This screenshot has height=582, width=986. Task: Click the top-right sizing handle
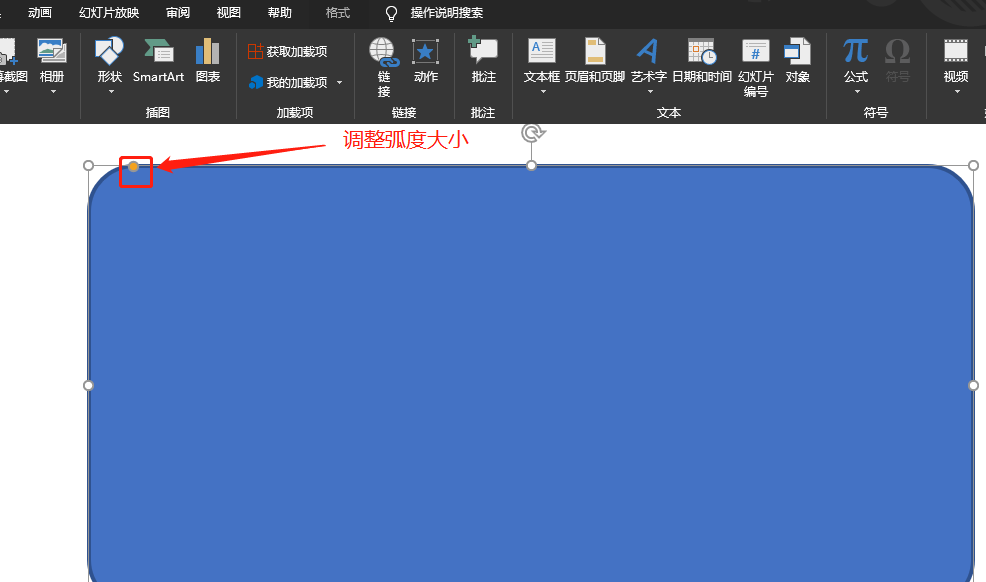[x=973, y=165]
